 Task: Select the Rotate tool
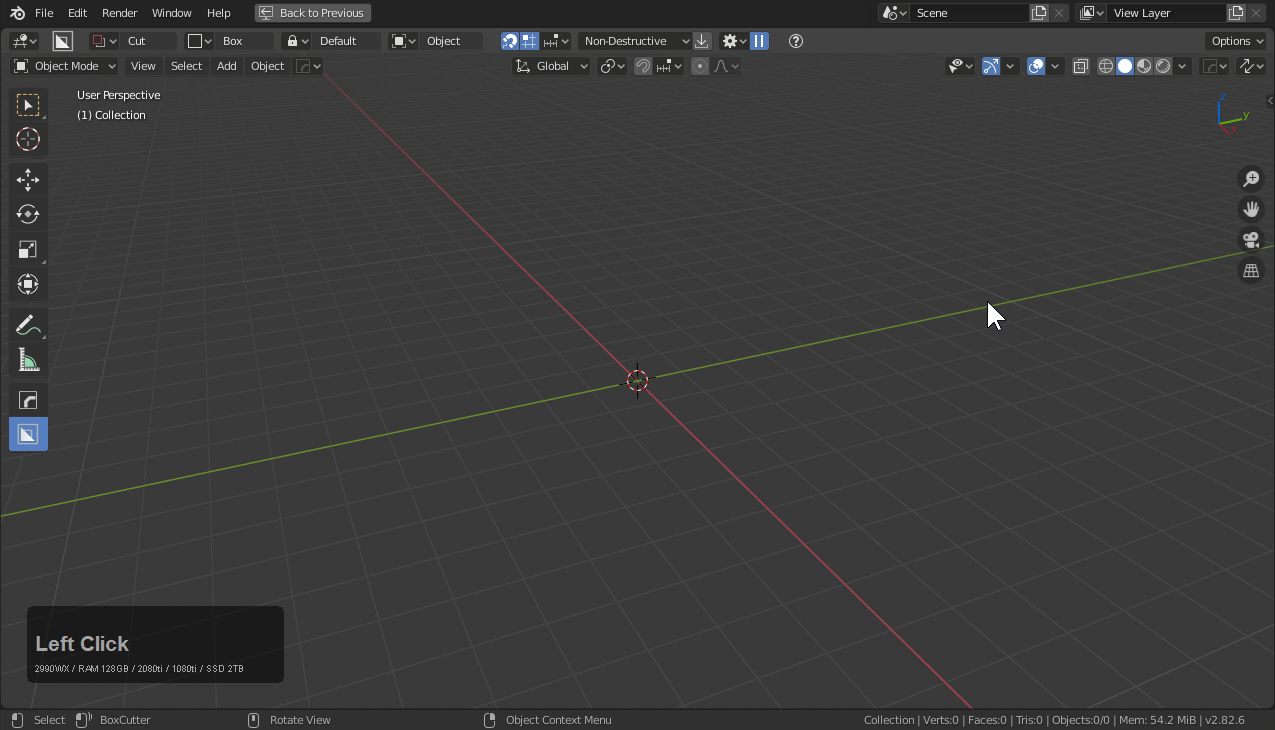(28, 214)
